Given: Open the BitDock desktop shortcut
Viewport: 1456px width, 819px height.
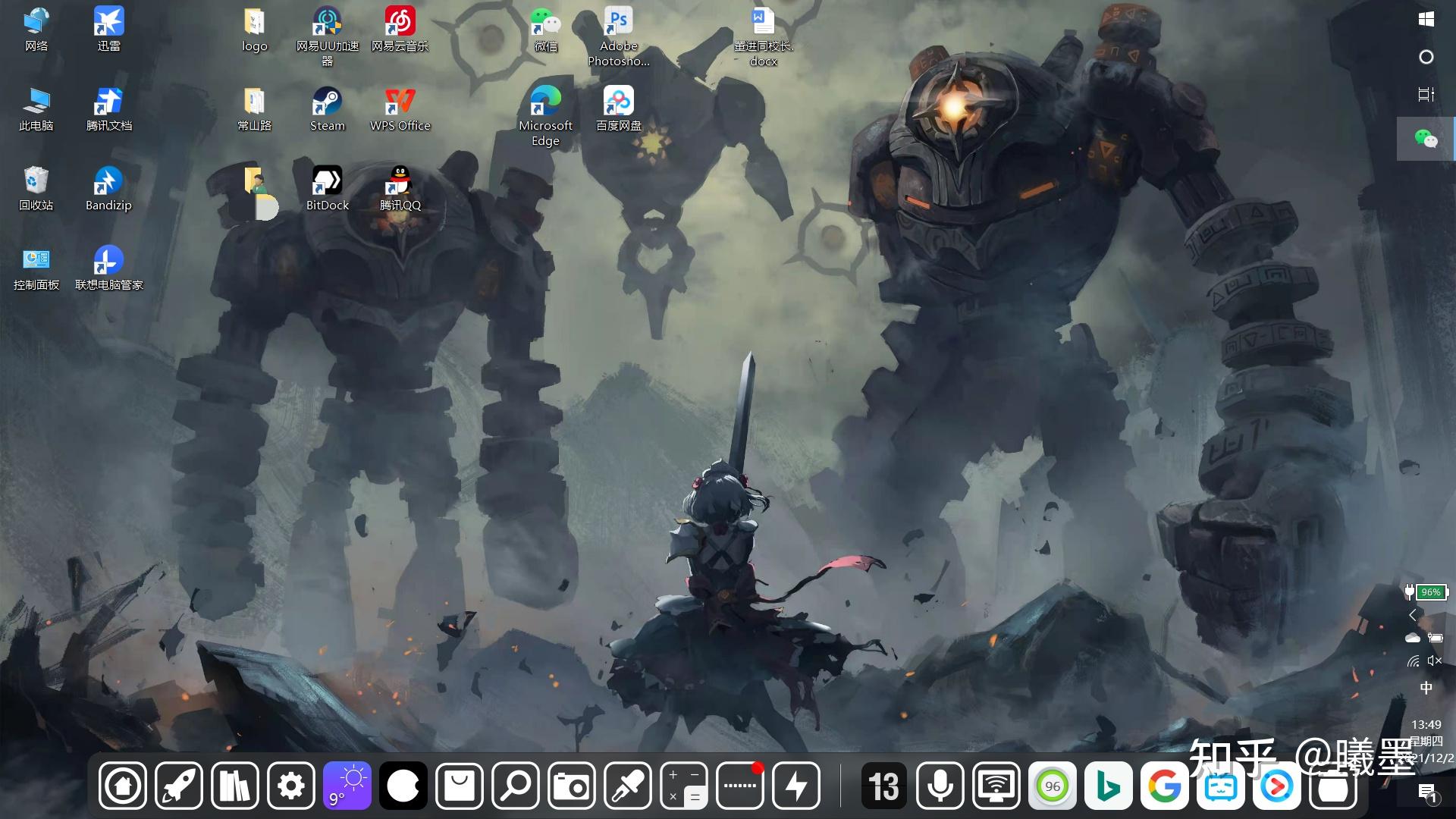Looking at the screenshot, I should click(327, 189).
